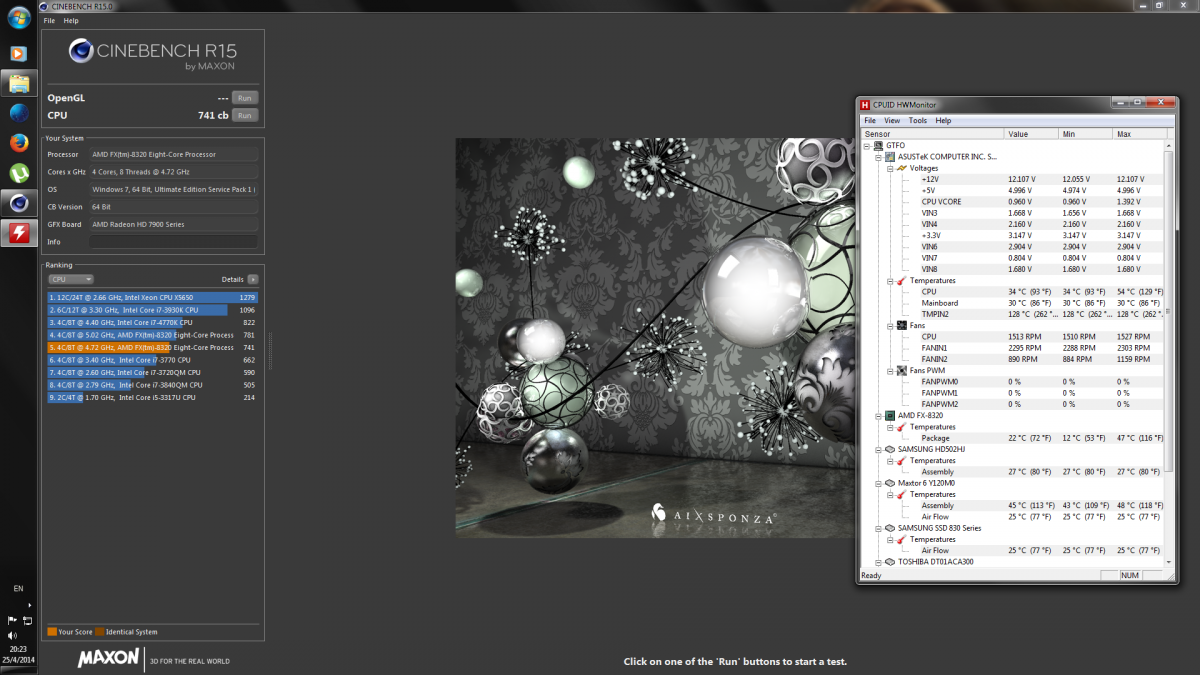This screenshot has width=1200, height=675.
Task: Launch Windows Media Player from the taskbar
Action: coord(19,53)
